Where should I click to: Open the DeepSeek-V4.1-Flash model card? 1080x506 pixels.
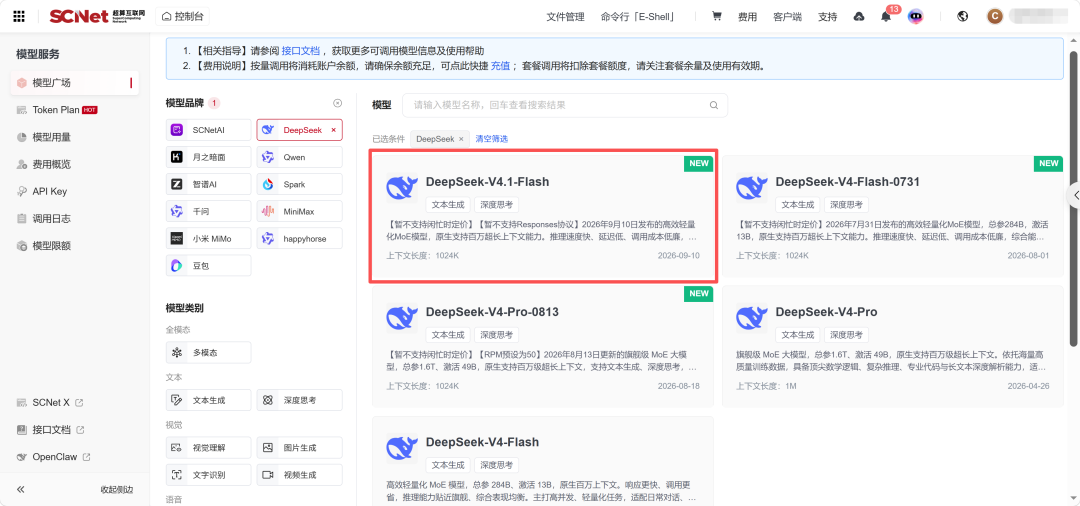[544, 216]
